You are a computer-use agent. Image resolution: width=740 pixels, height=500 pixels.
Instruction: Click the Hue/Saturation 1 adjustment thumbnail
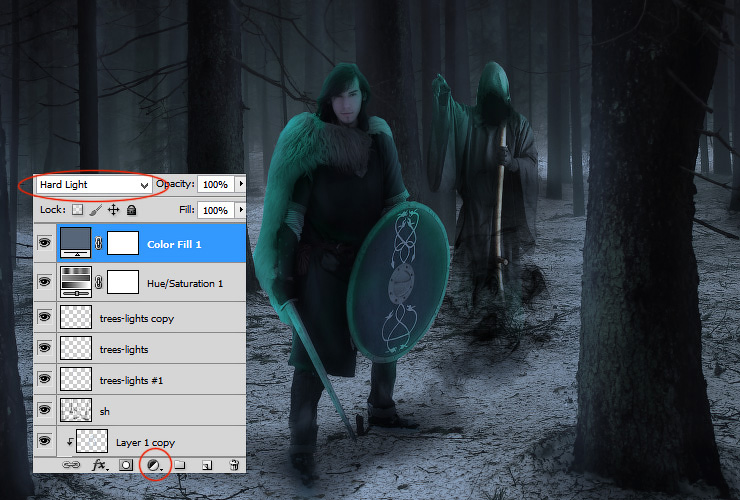(x=76, y=282)
